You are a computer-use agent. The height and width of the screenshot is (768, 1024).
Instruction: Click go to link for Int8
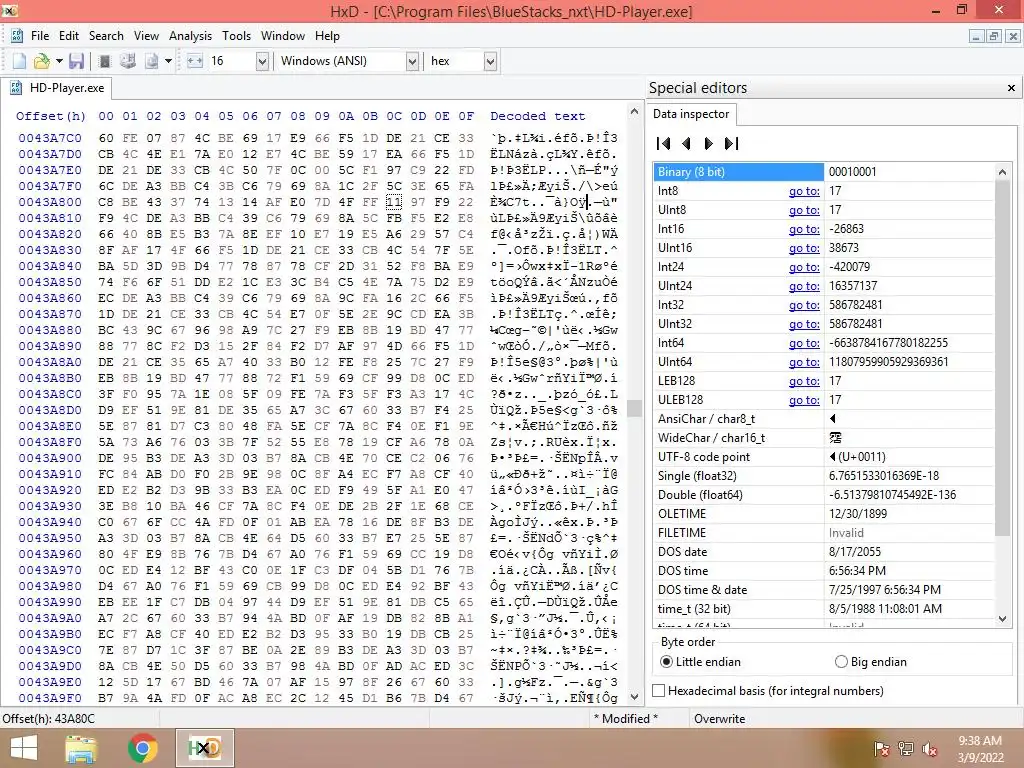coord(804,191)
